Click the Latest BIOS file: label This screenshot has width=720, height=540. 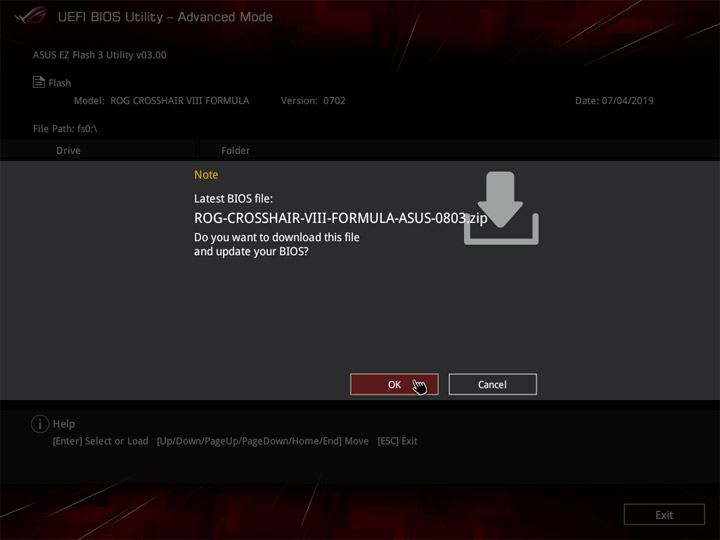pyautogui.click(x=233, y=198)
